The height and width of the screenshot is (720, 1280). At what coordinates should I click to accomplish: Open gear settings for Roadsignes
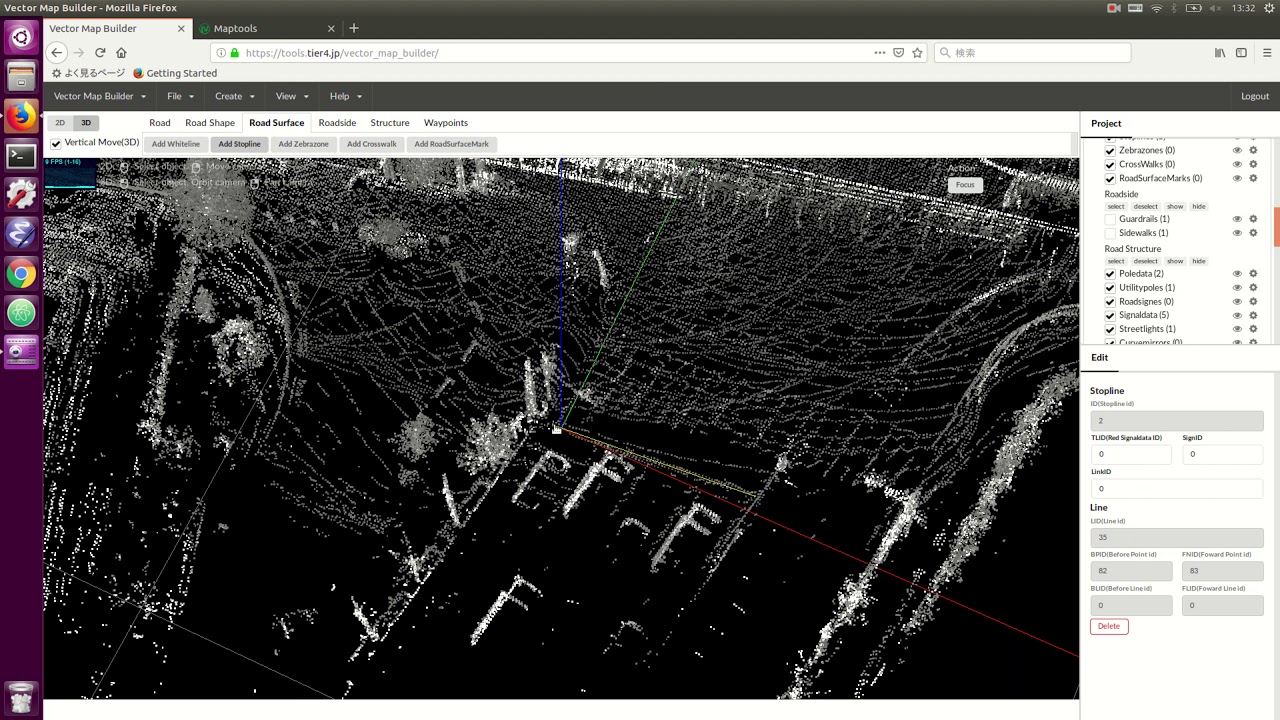click(1253, 302)
